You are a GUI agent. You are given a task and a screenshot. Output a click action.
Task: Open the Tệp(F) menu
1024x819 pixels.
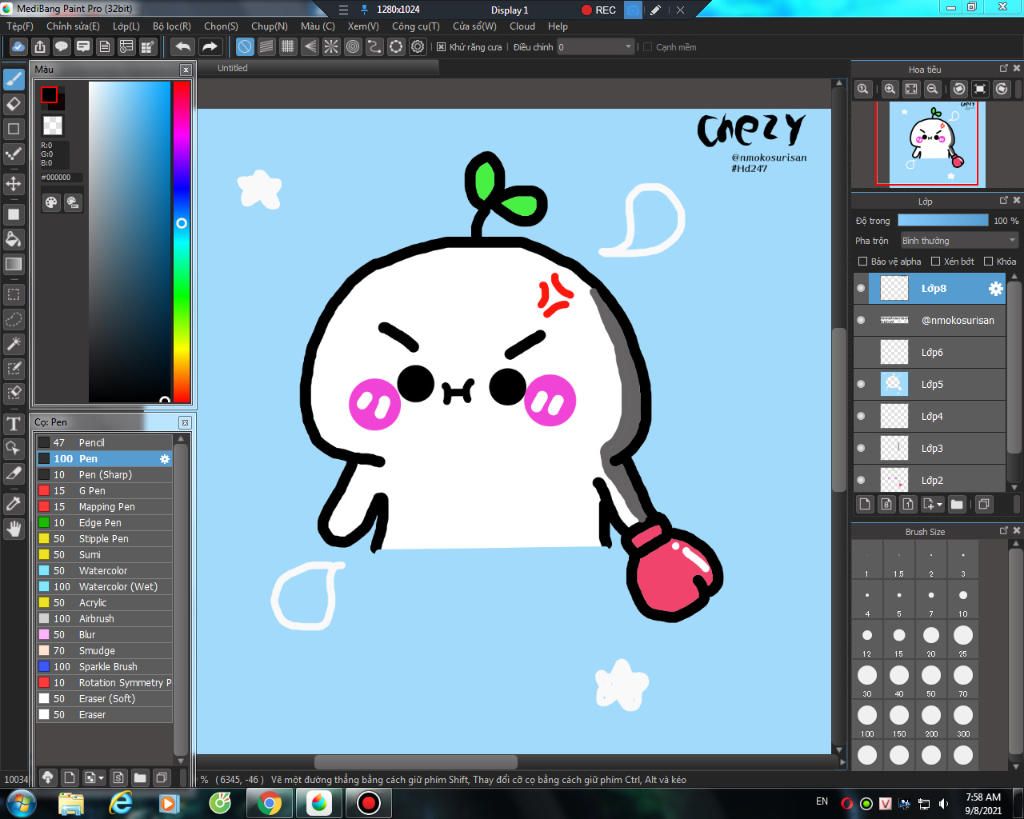pos(20,27)
